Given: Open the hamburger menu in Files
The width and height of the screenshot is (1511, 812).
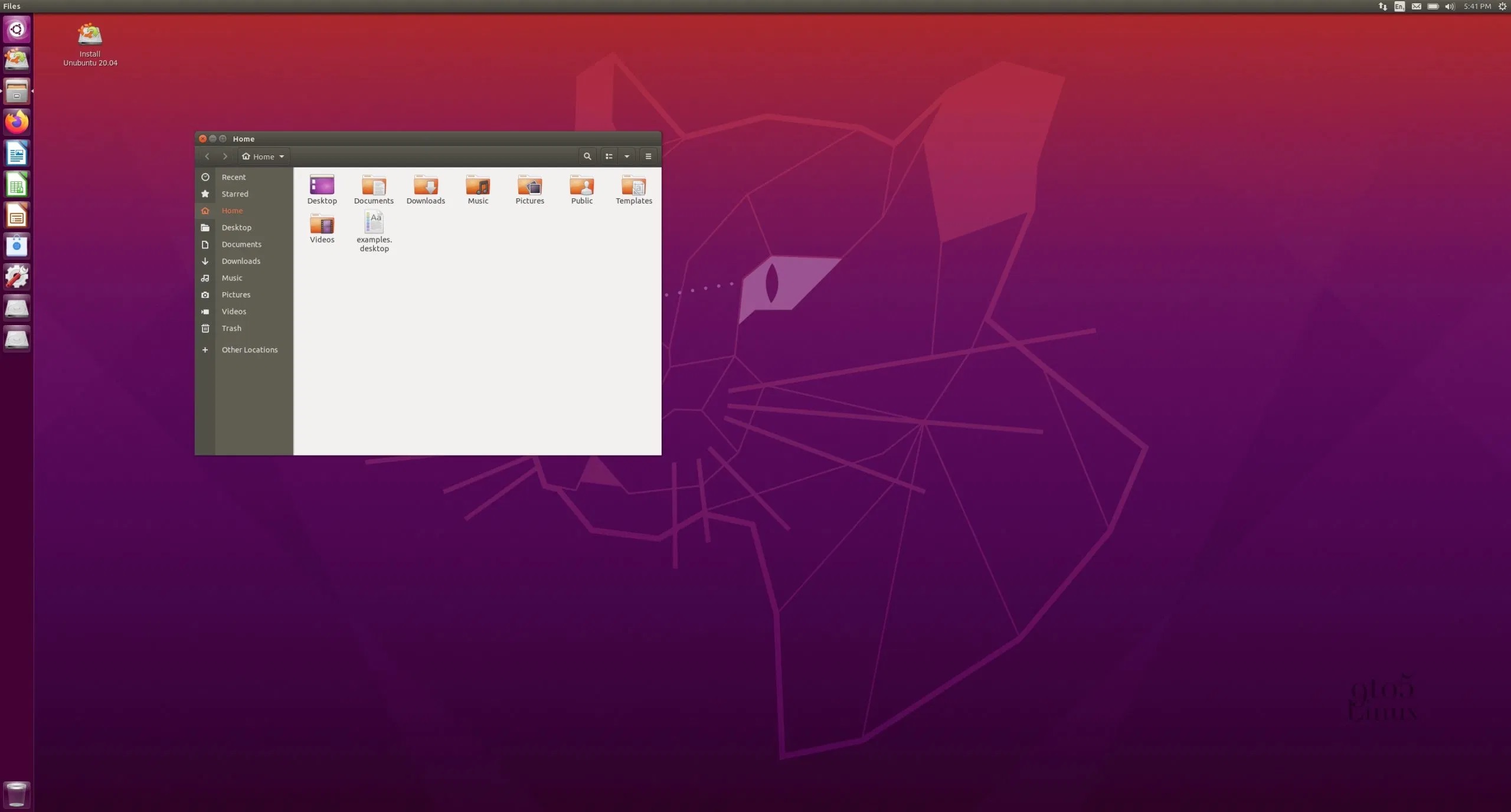Looking at the screenshot, I should pyautogui.click(x=648, y=156).
